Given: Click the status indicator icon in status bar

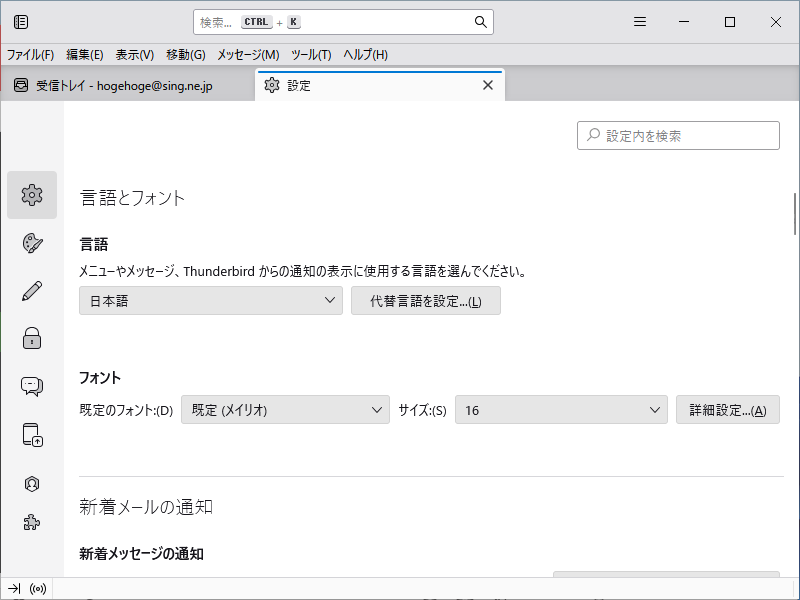Looking at the screenshot, I should click(x=37, y=588).
